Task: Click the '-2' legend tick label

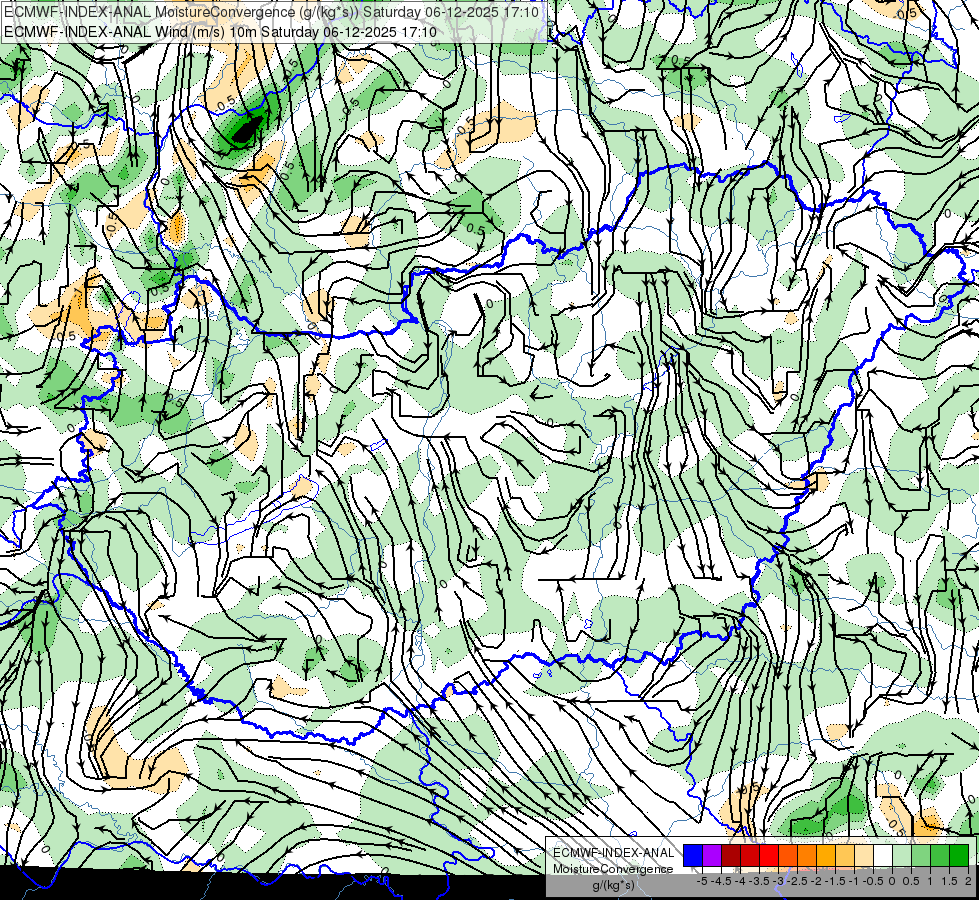Action: pyautogui.click(x=817, y=881)
